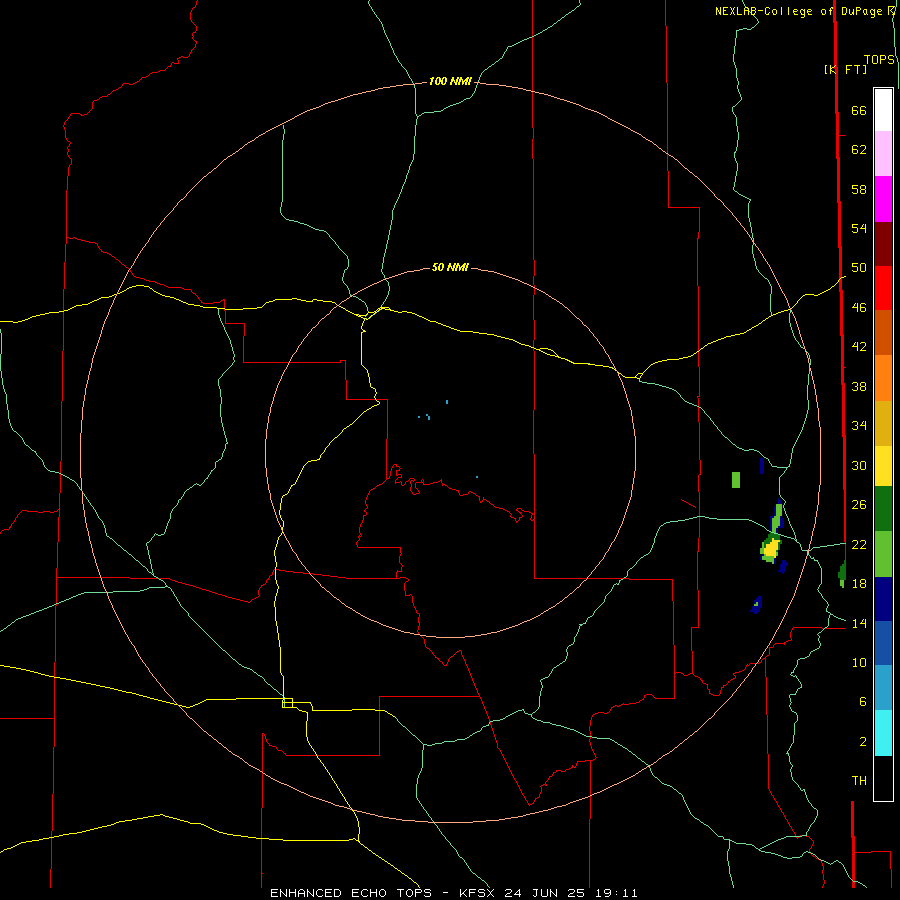This screenshot has width=900, height=900.
Task: Pick the dark red maroon legend swatch
Action: 883,244
